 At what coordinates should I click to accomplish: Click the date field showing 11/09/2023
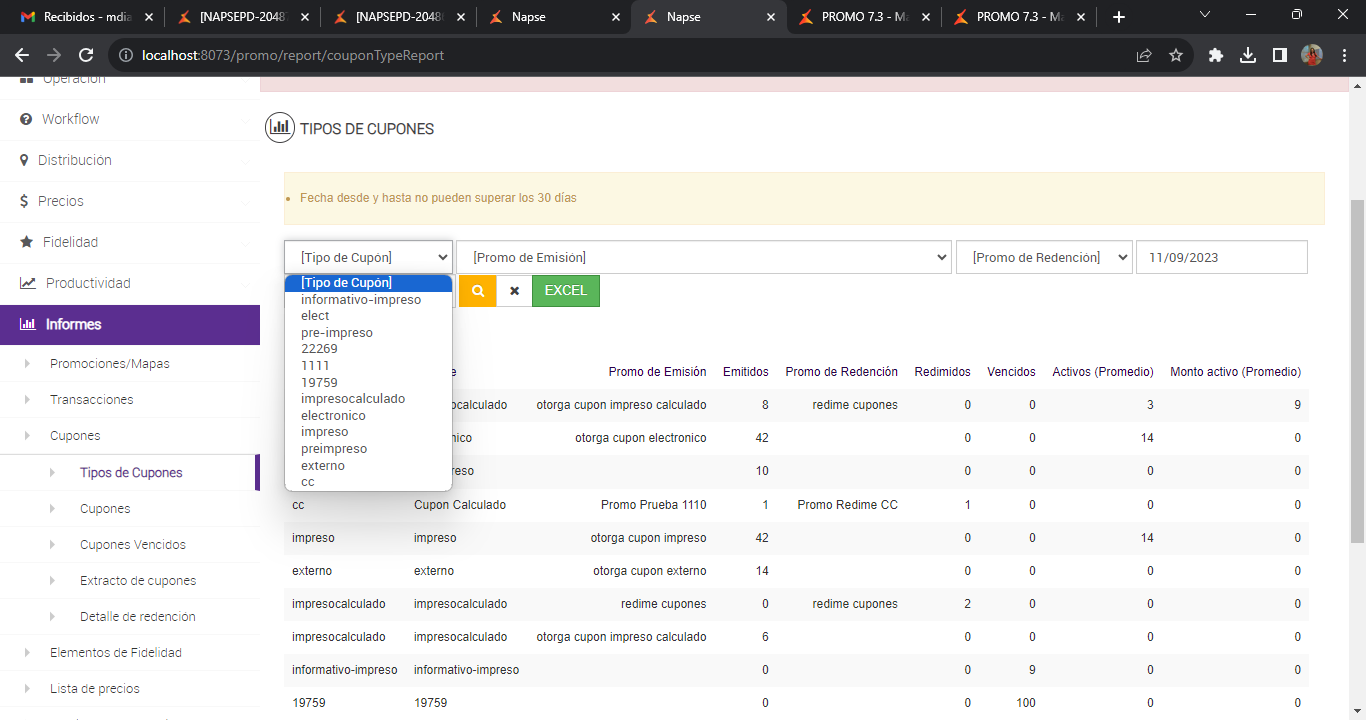[x=1221, y=257]
